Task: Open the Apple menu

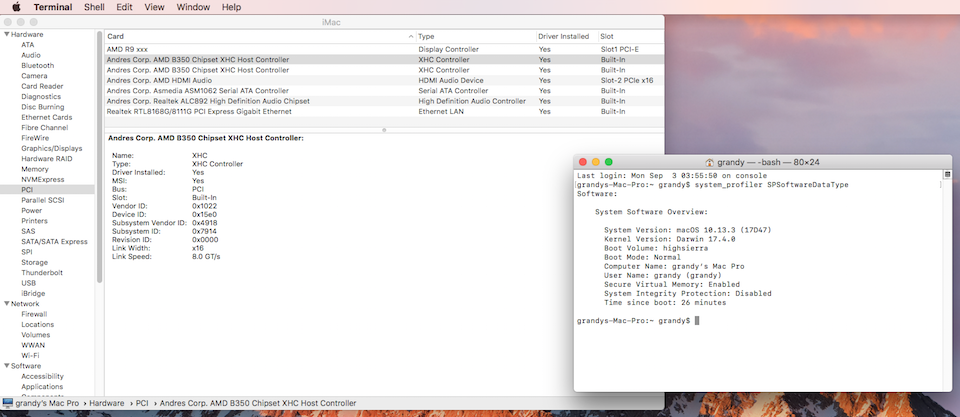Action: click(x=16, y=7)
